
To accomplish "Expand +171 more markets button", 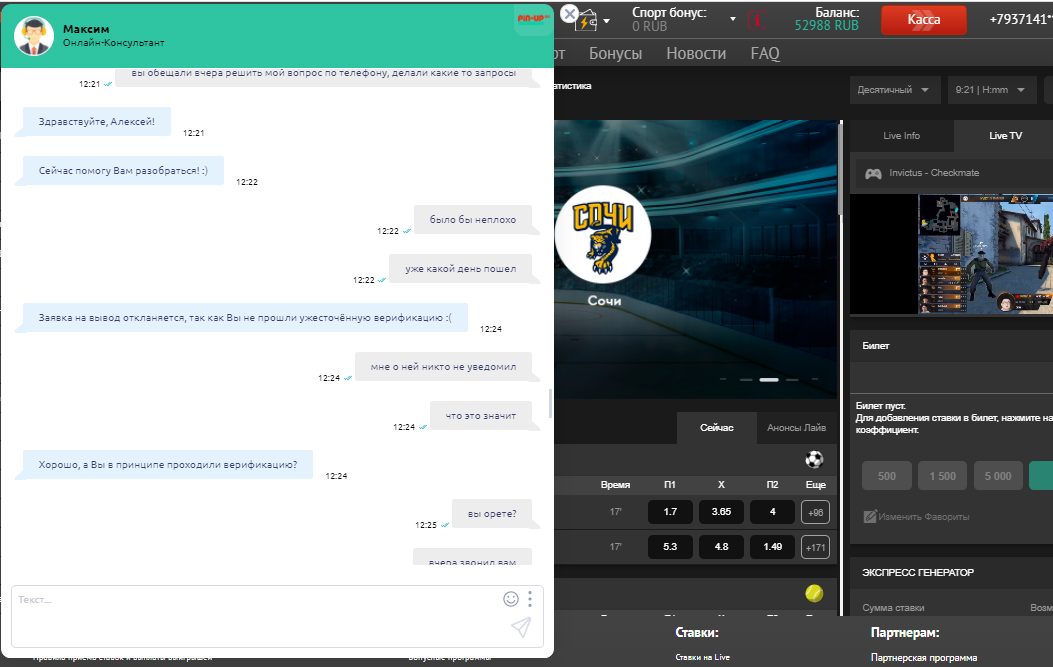I will point(815,547).
